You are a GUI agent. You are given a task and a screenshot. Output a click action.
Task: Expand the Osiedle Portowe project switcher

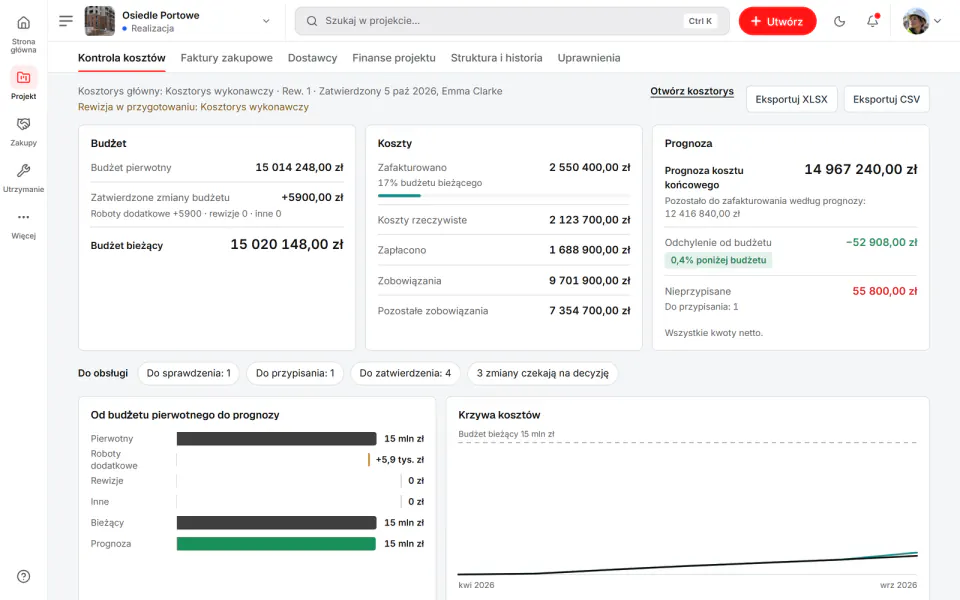pos(266,21)
